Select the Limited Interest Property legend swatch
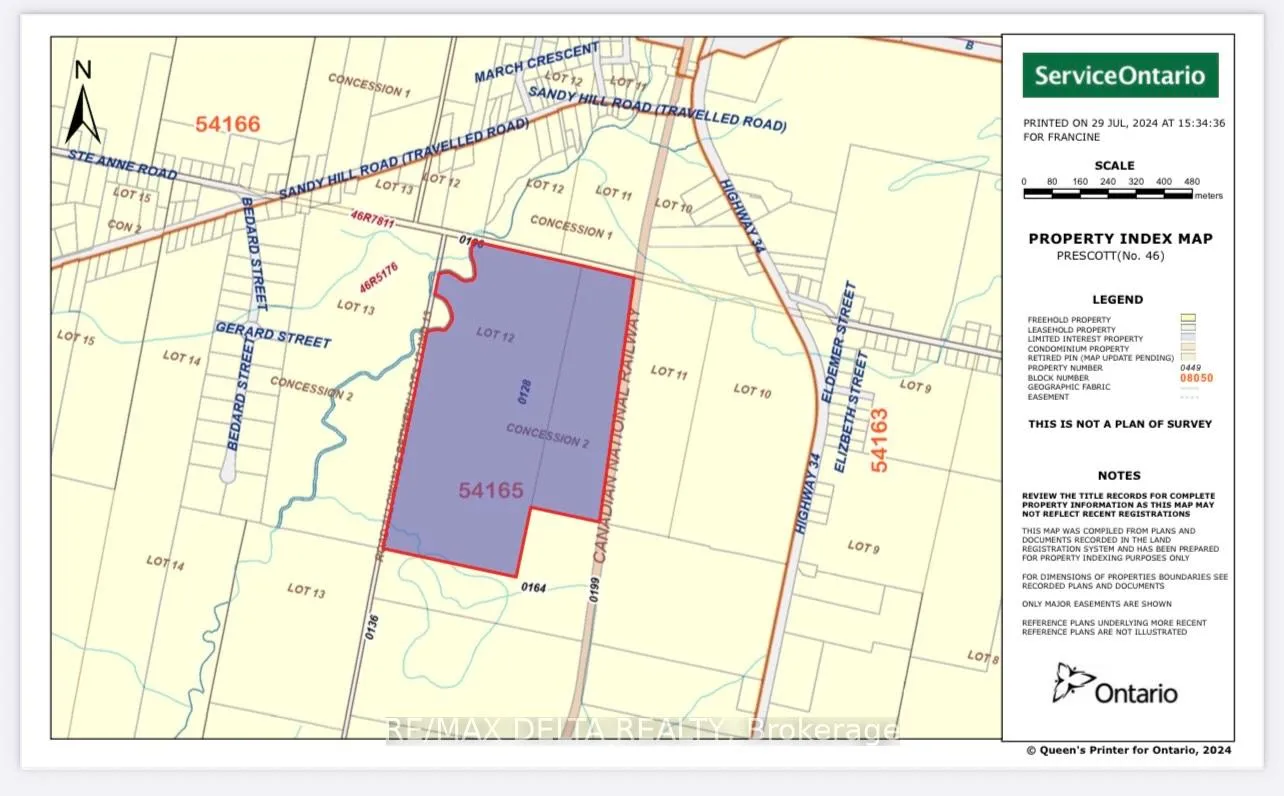 click(x=1188, y=339)
